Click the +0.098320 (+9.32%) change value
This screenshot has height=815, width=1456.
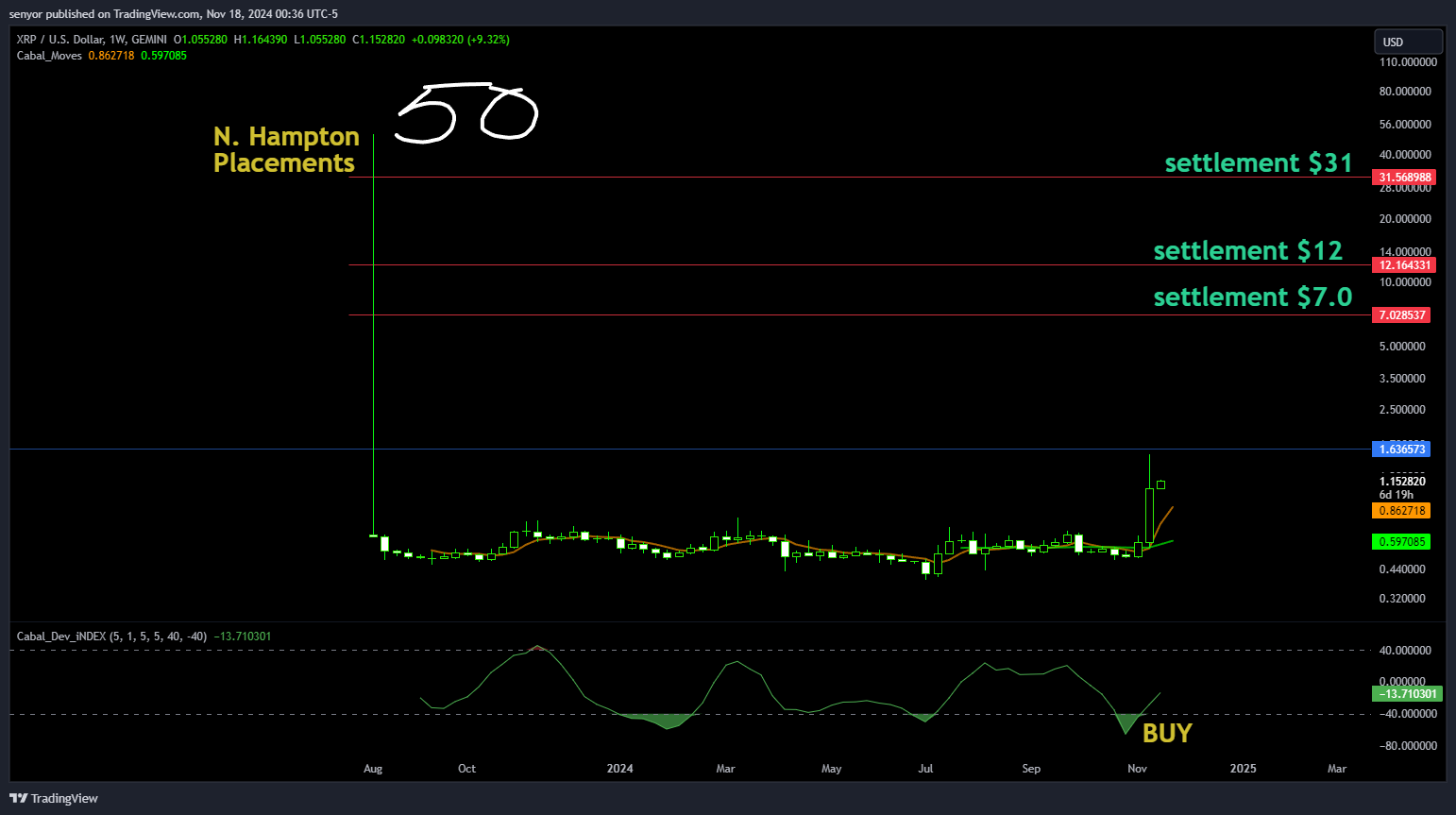point(460,40)
